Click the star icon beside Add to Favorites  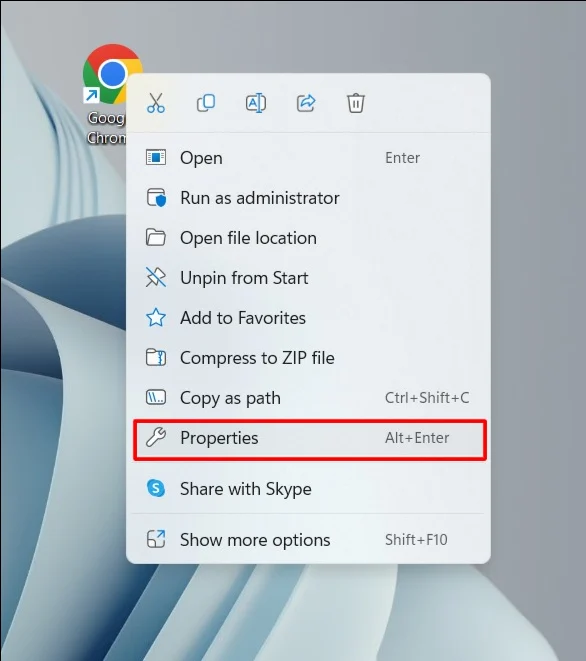click(156, 317)
